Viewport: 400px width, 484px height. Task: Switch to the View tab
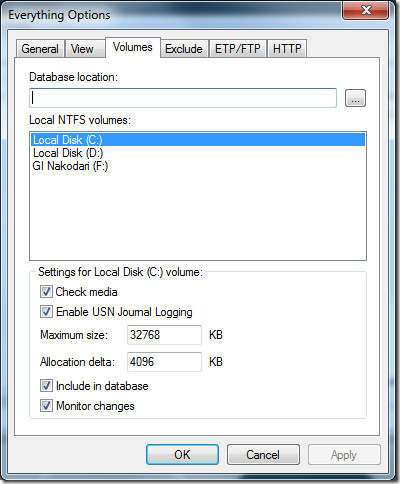point(85,49)
